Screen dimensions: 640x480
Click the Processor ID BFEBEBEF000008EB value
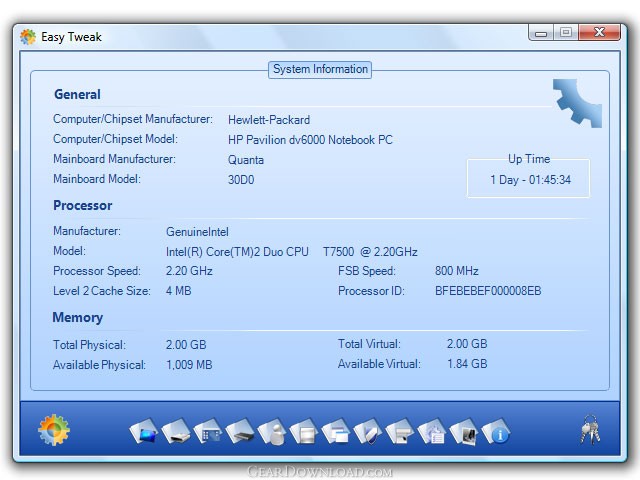point(488,291)
